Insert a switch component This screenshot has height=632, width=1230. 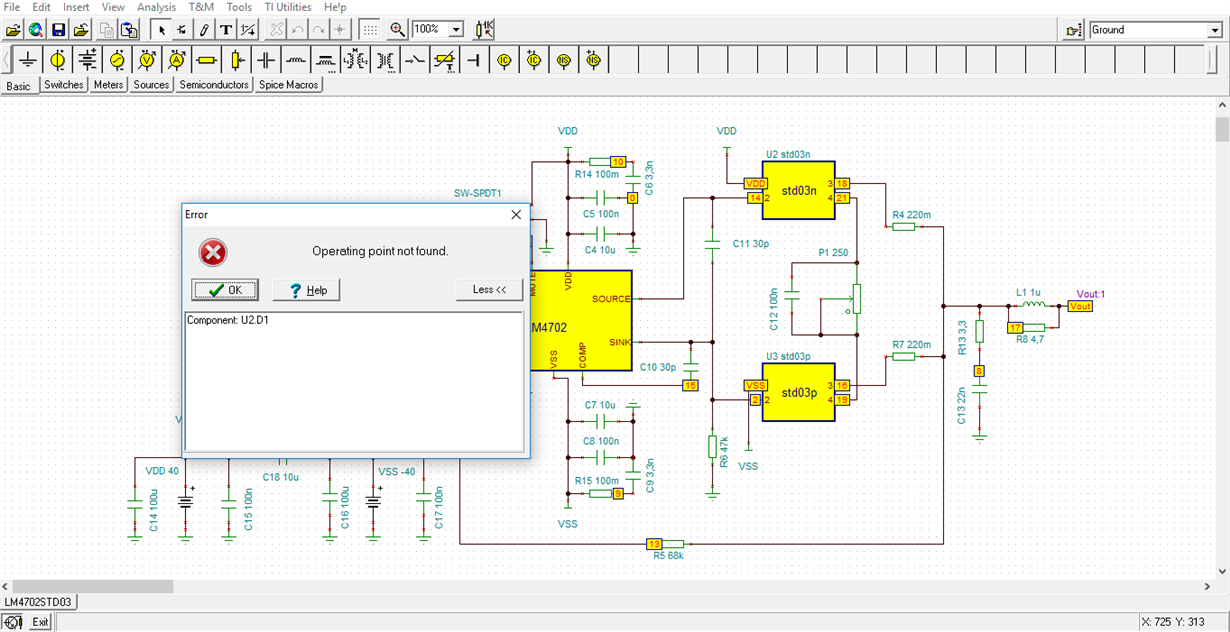[x=415, y=60]
